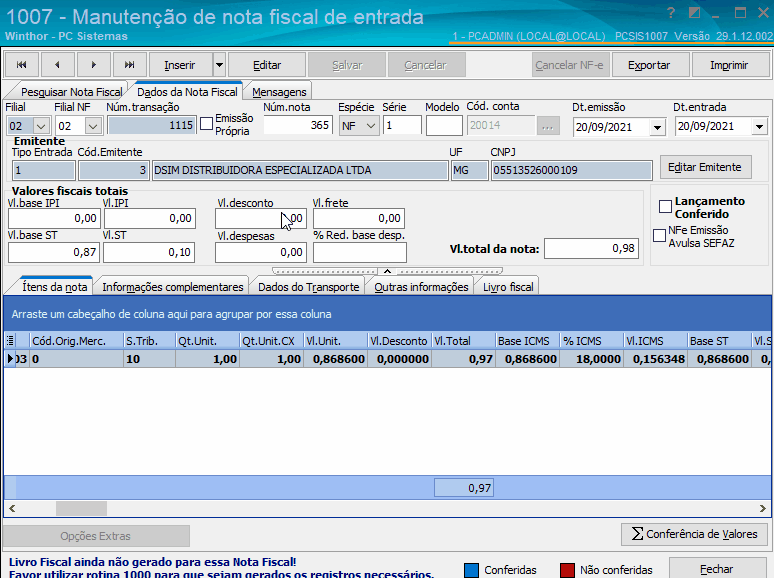
Task: Click the horizontal scrollbar thumb
Action: pos(81,508)
